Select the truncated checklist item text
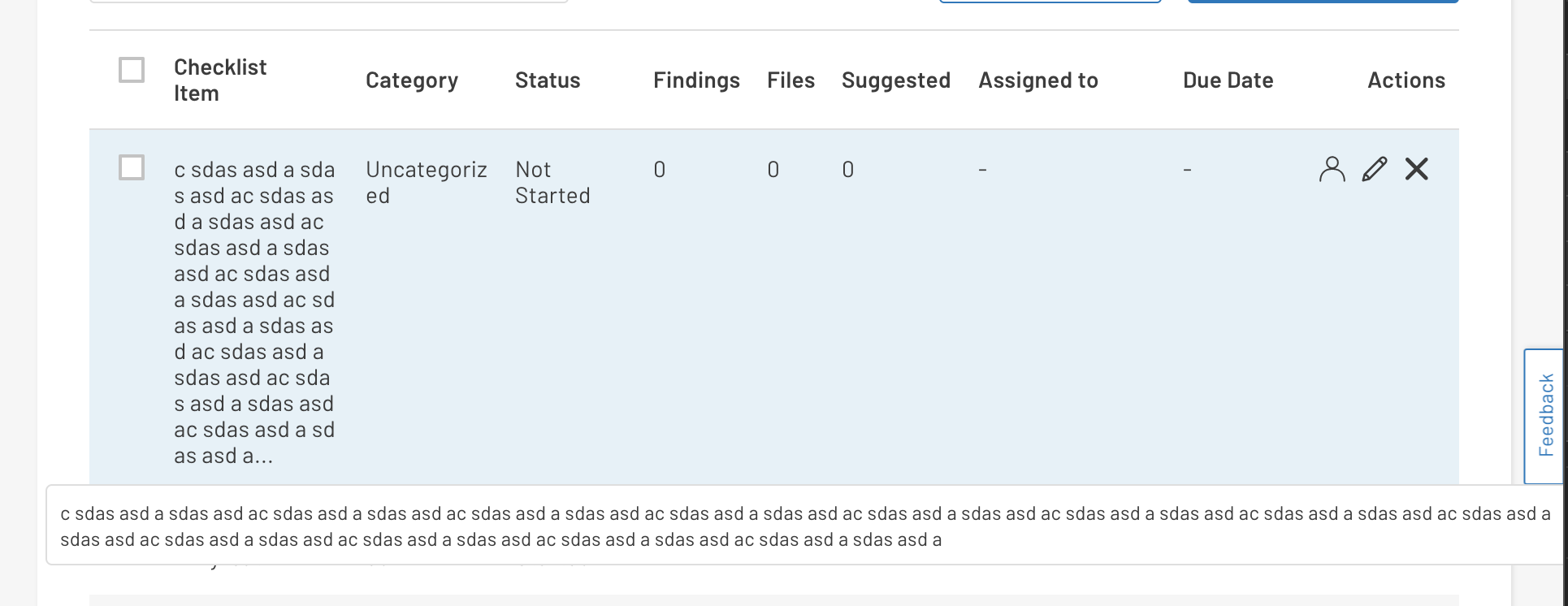Viewport: 1568px width, 606px height. pos(253,312)
